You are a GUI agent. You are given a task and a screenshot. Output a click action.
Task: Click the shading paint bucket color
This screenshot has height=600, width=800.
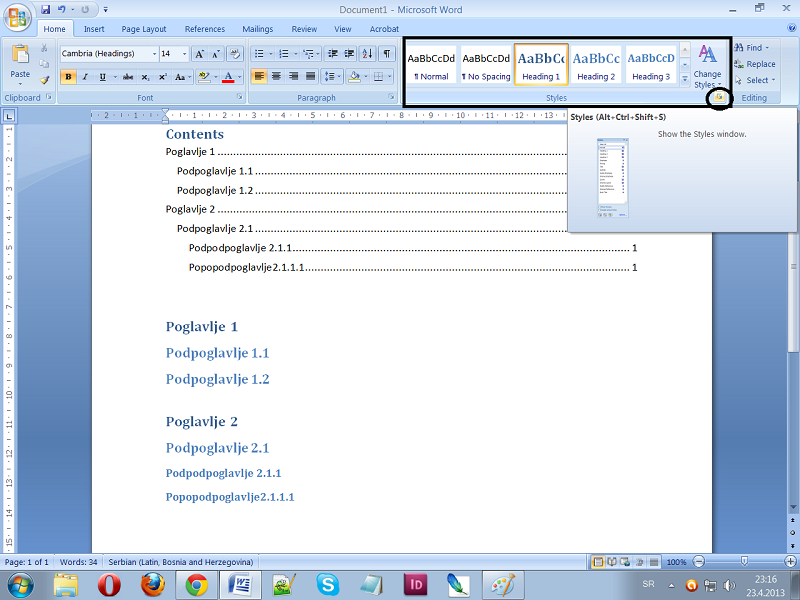tap(354, 77)
